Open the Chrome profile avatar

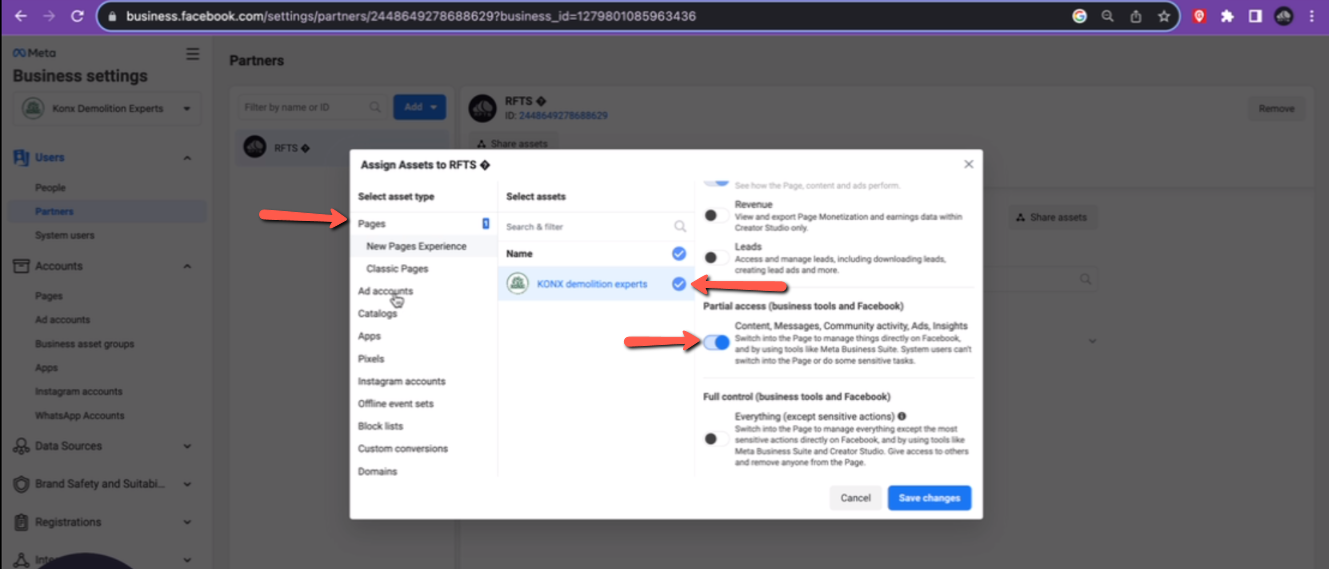(1284, 16)
